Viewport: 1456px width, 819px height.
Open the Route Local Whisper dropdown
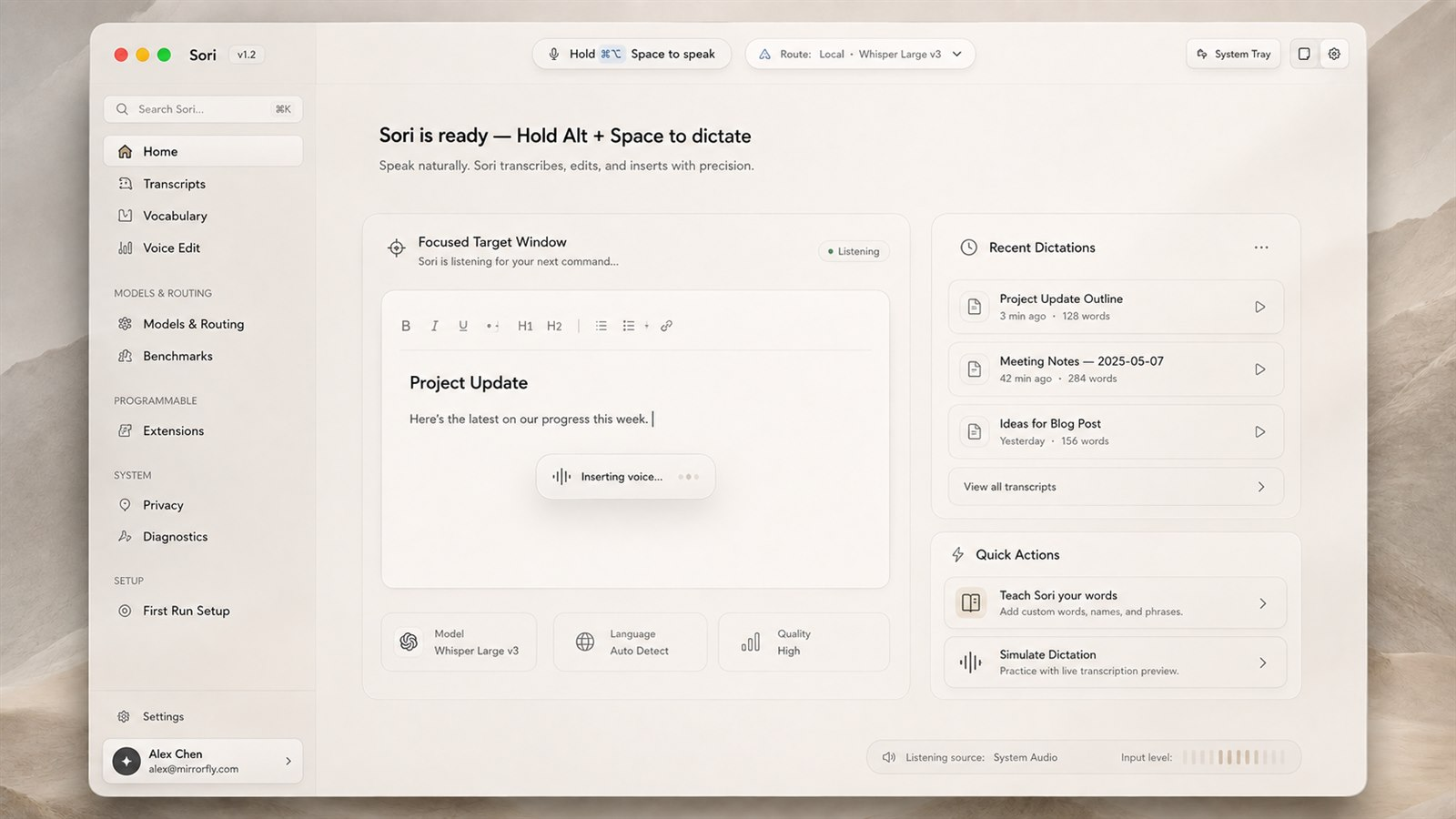(x=860, y=54)
